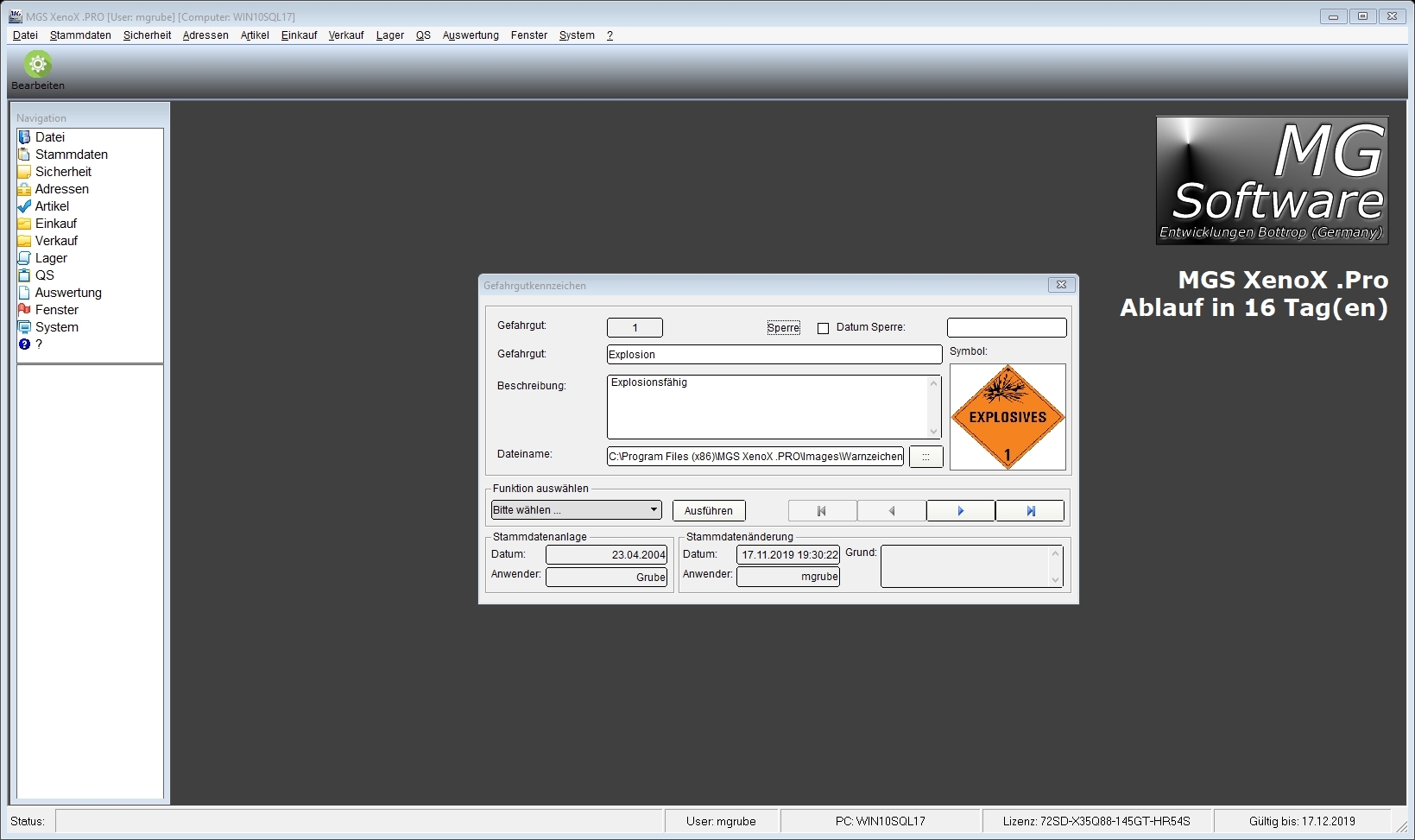
Task: Open the System menu
Action: coord(577,35)
